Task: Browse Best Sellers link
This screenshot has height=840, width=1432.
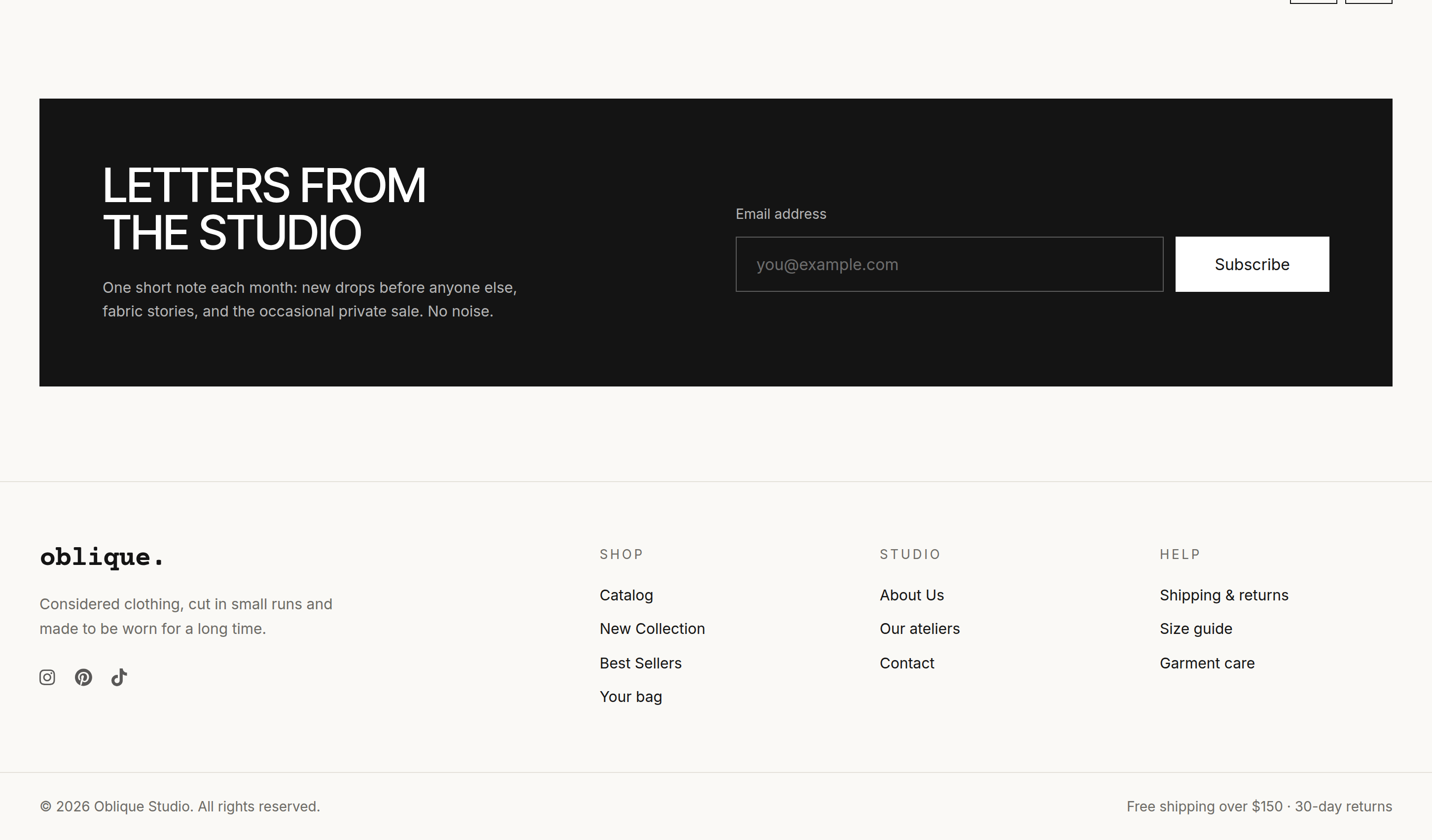Action: [x=641, y=663]
